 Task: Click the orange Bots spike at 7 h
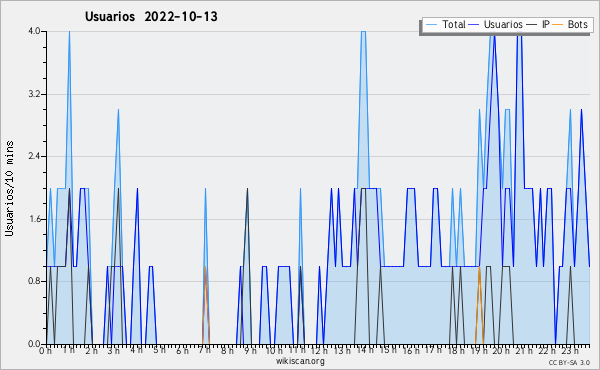click(205, 305)
